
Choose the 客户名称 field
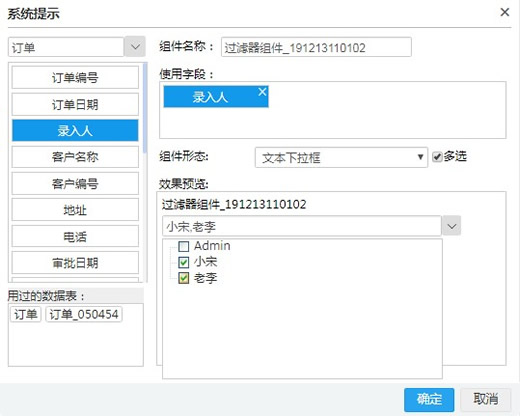coord(75,157)
